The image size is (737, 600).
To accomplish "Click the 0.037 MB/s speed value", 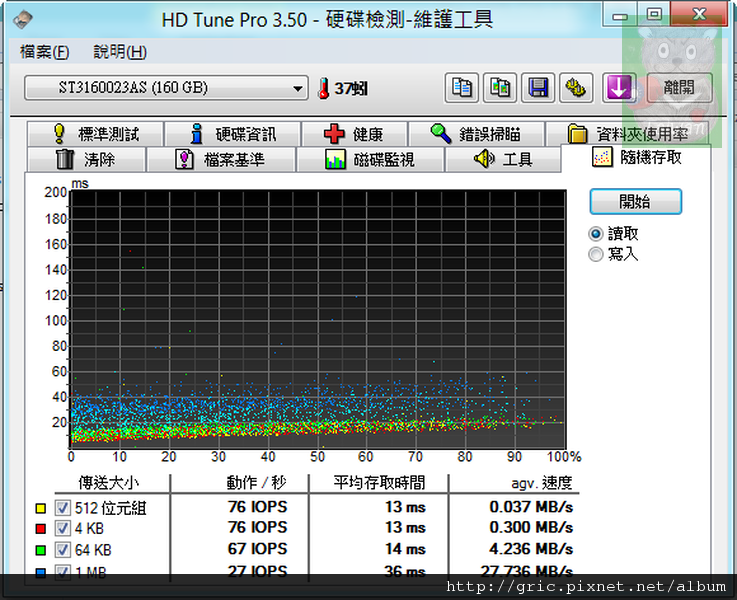I will pyautogui.click(x=531, y=507).
